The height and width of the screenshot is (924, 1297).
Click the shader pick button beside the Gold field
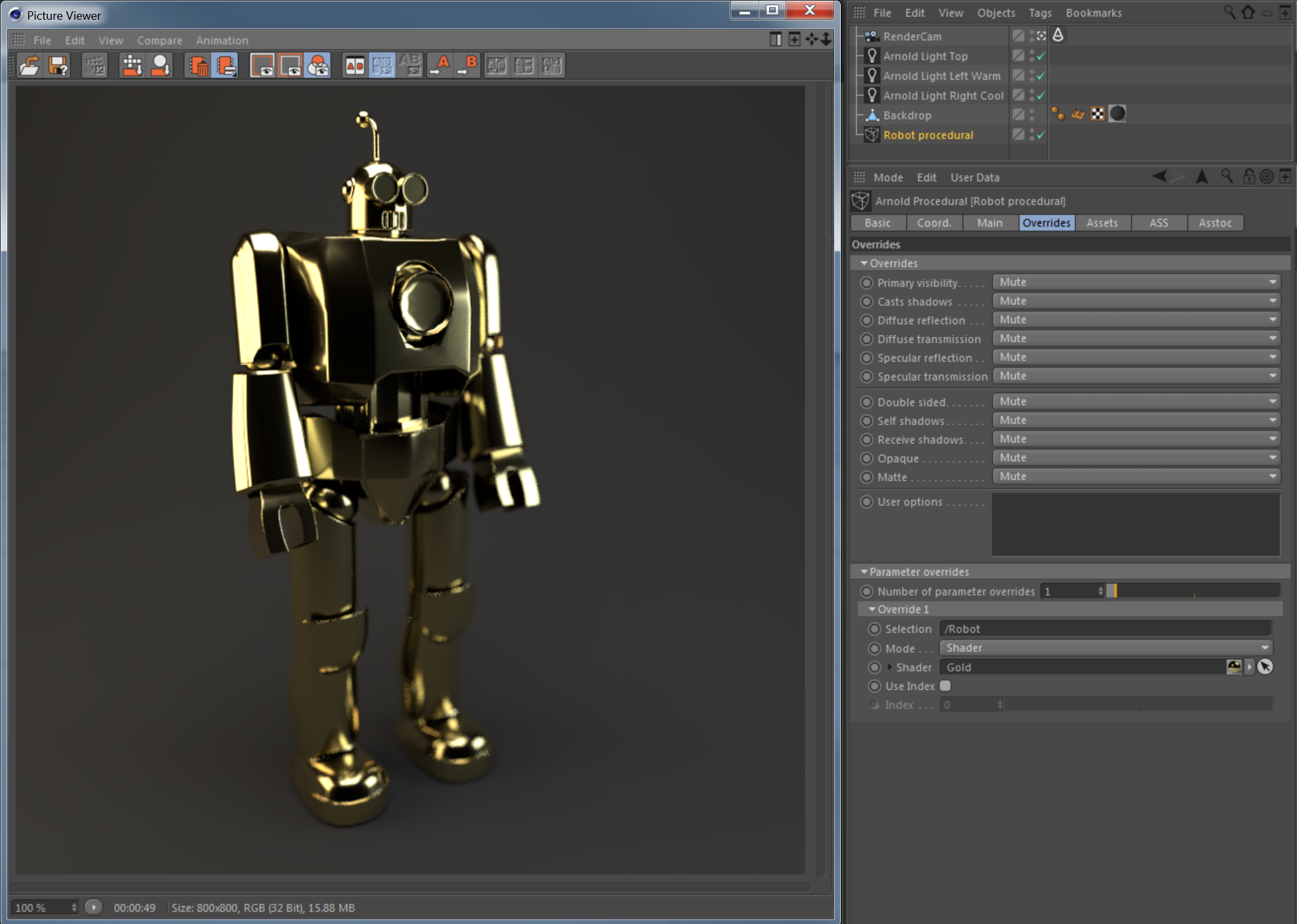[x=1265, y=666]
